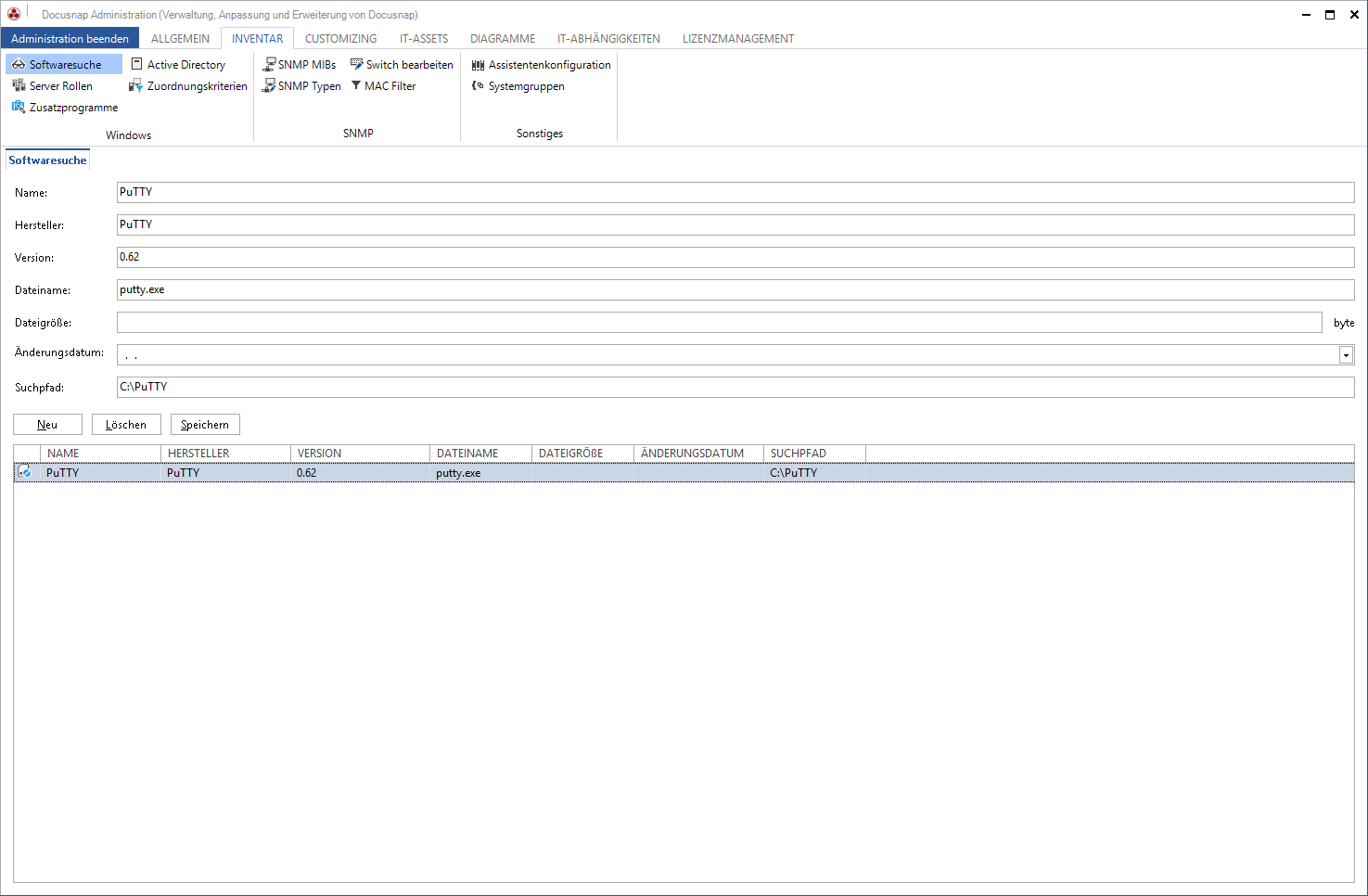Sort by the VERSION column header

[x=360, y=453]
